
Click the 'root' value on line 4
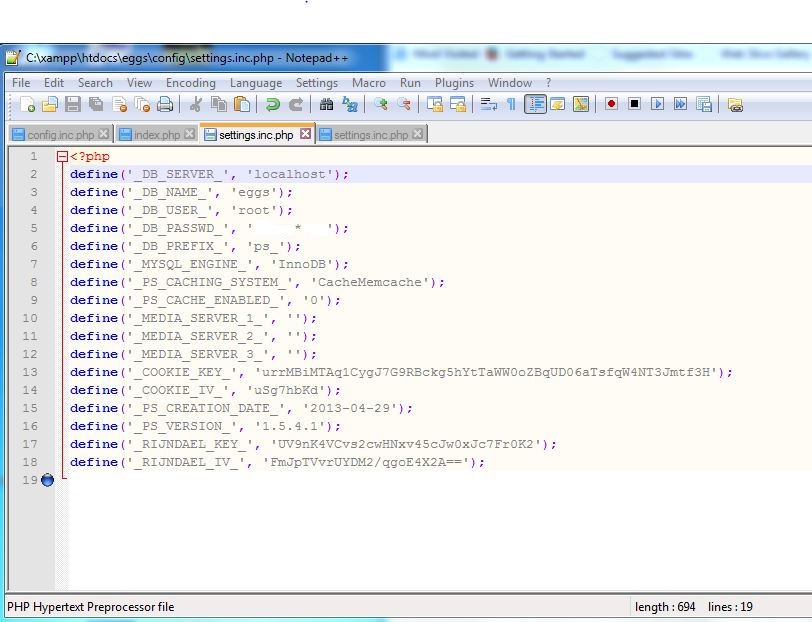(x=254, y=210)
